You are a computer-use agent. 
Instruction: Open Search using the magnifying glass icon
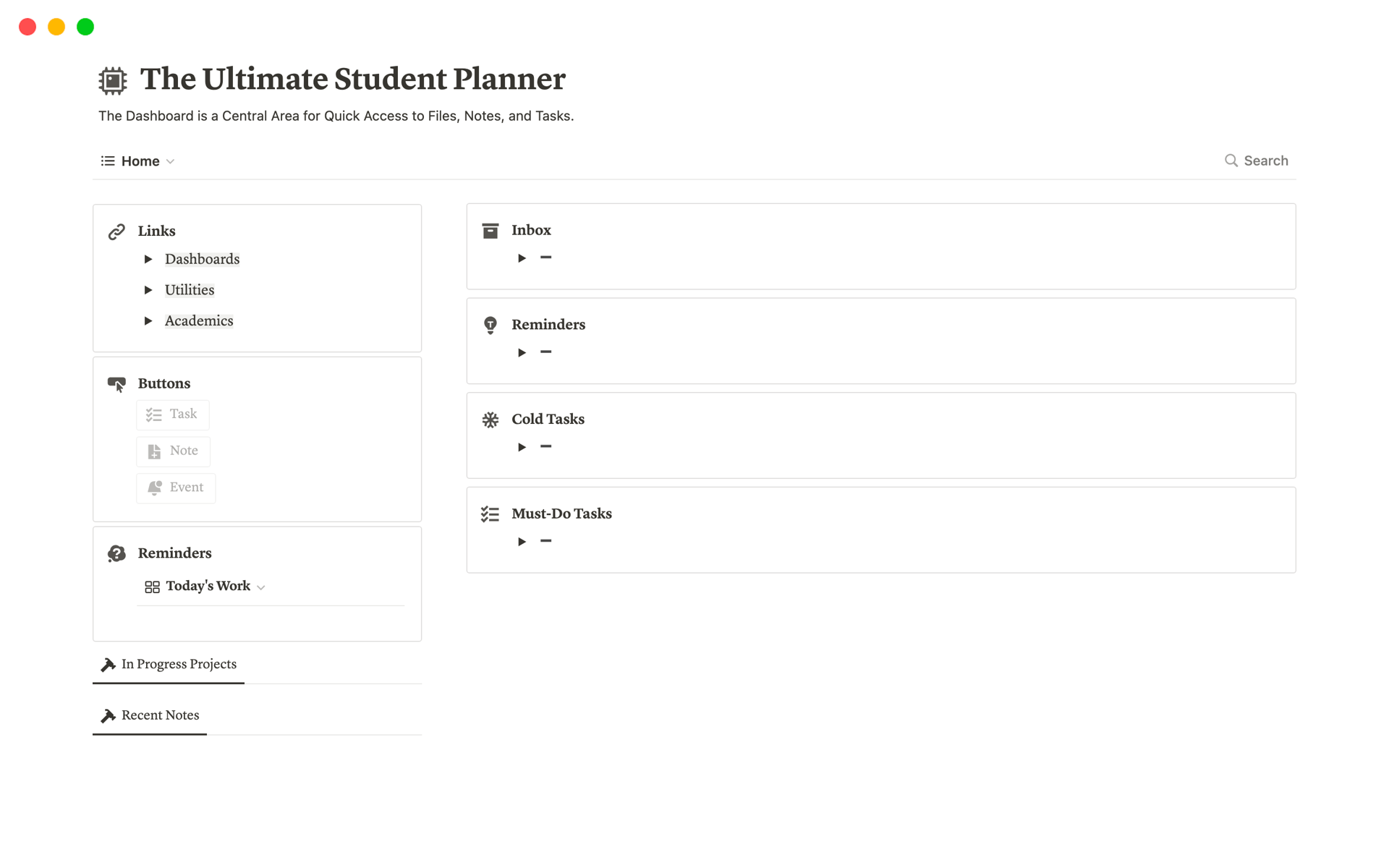point(1231,161)
